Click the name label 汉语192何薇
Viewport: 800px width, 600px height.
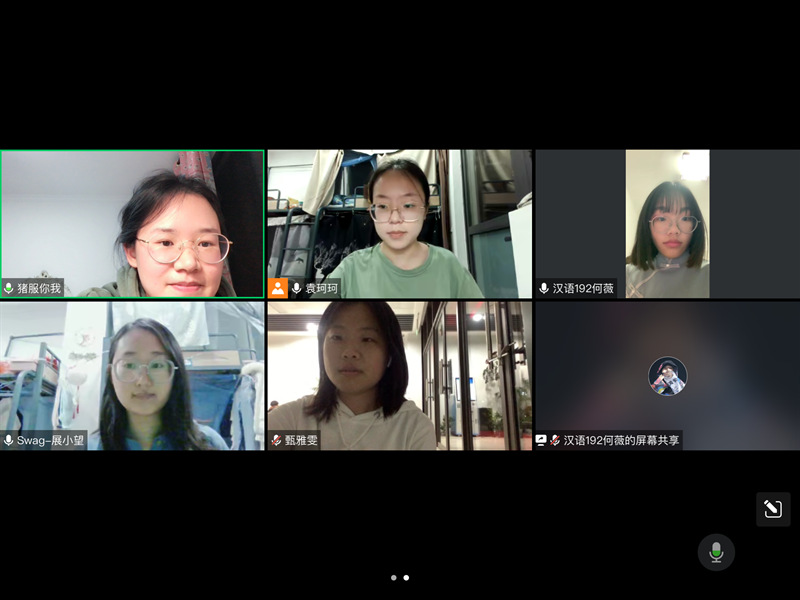click(583, 288)
